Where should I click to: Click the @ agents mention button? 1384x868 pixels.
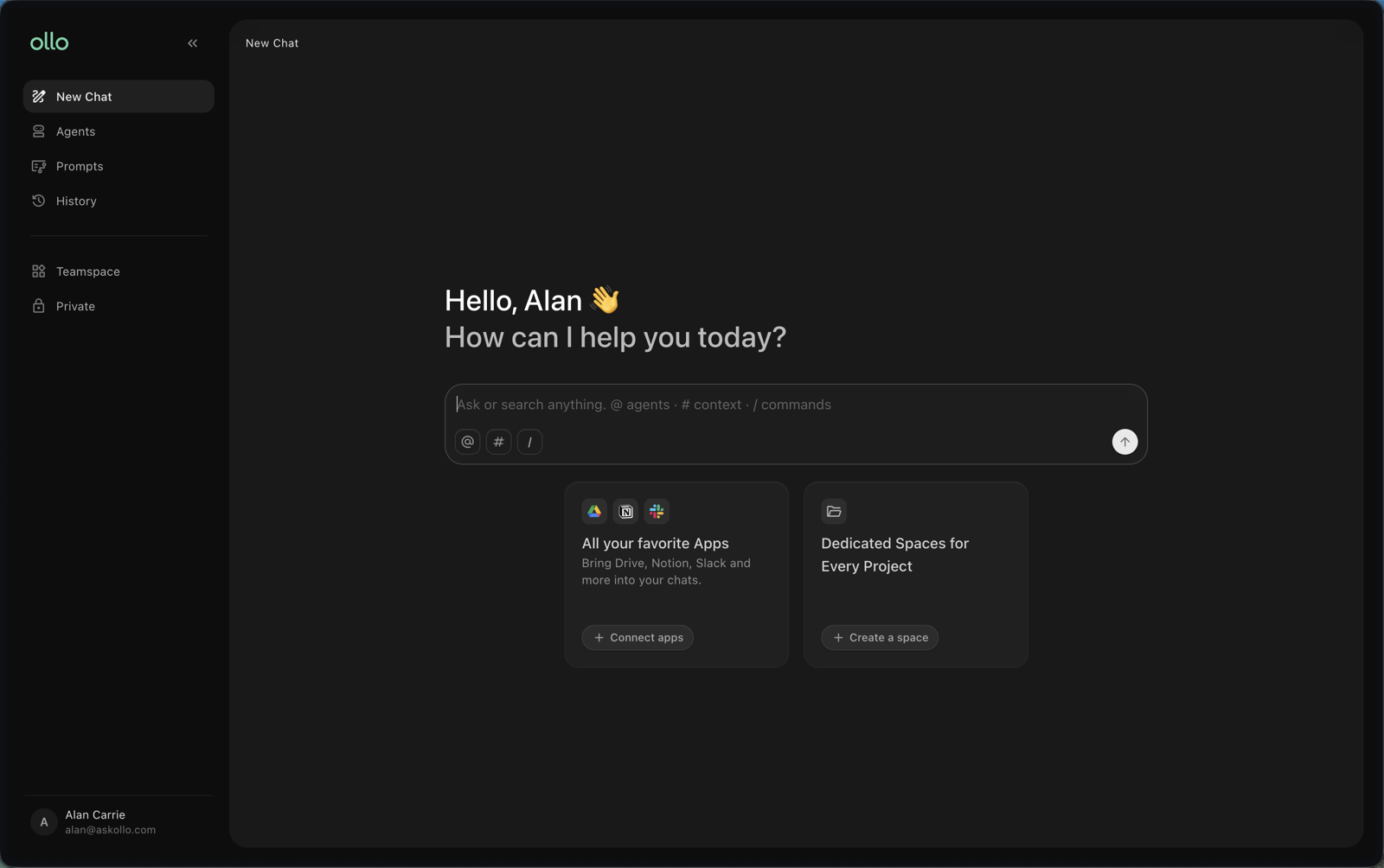pyautogui.click(x=468, y=442)
